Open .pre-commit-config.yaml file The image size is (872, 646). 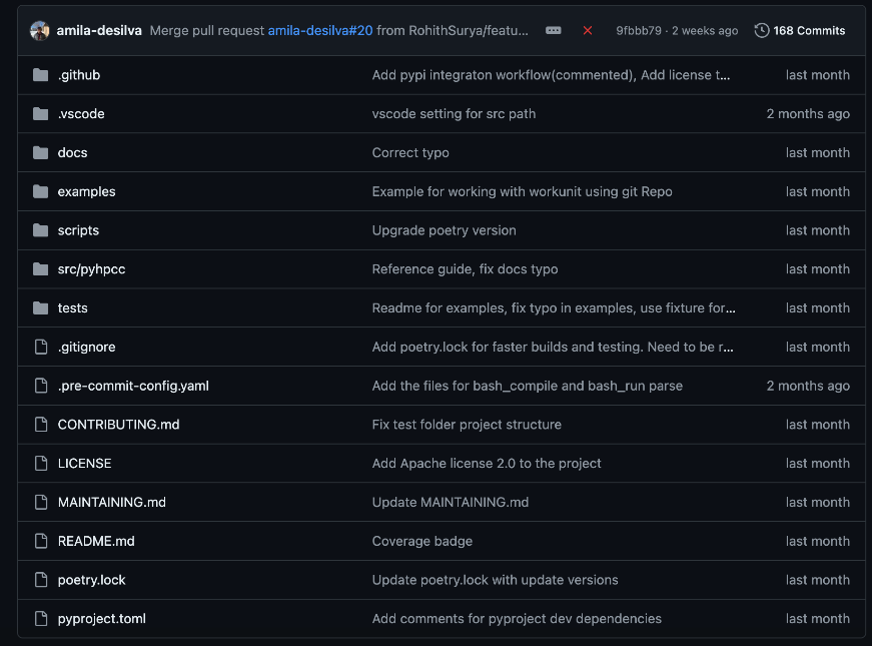[x=133, y=386]
